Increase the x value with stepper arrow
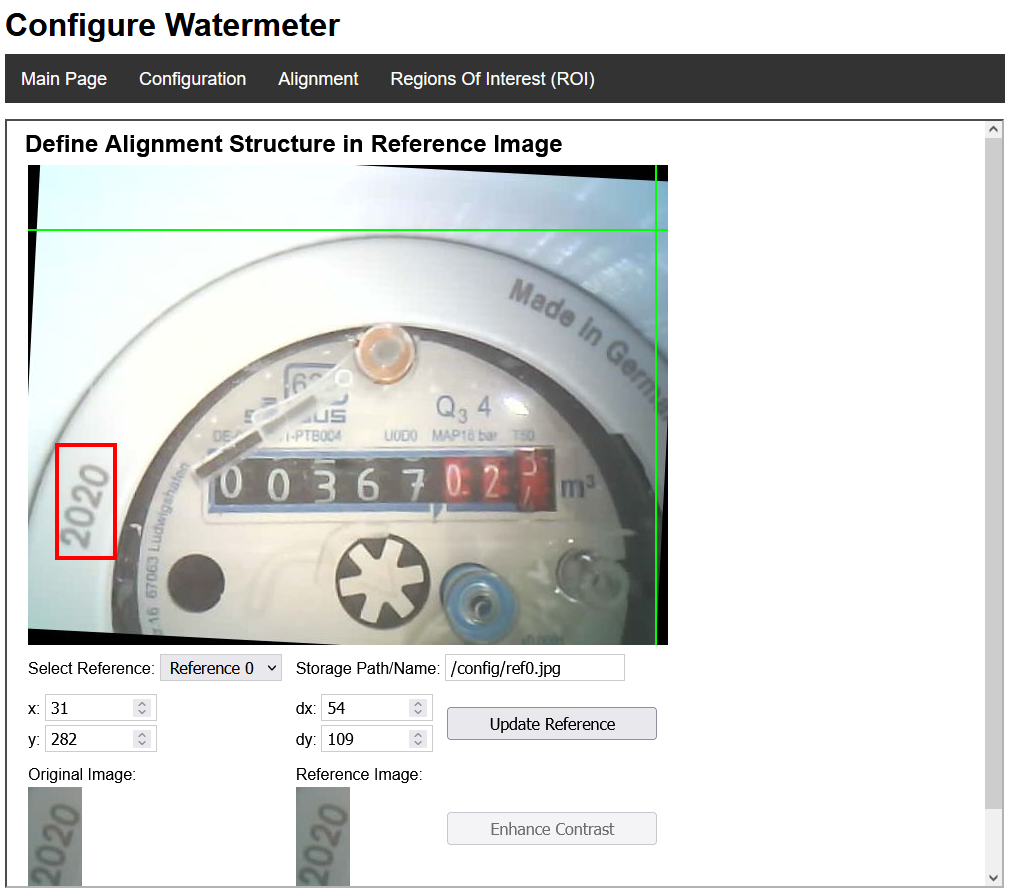Screen dimensions: 1011x896 (x=142, y=703)
